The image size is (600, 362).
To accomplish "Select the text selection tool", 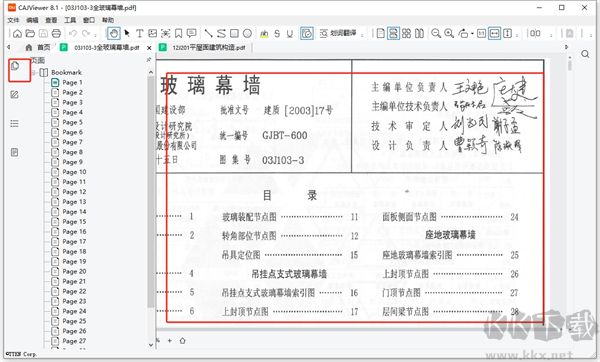I will [140, 34].
